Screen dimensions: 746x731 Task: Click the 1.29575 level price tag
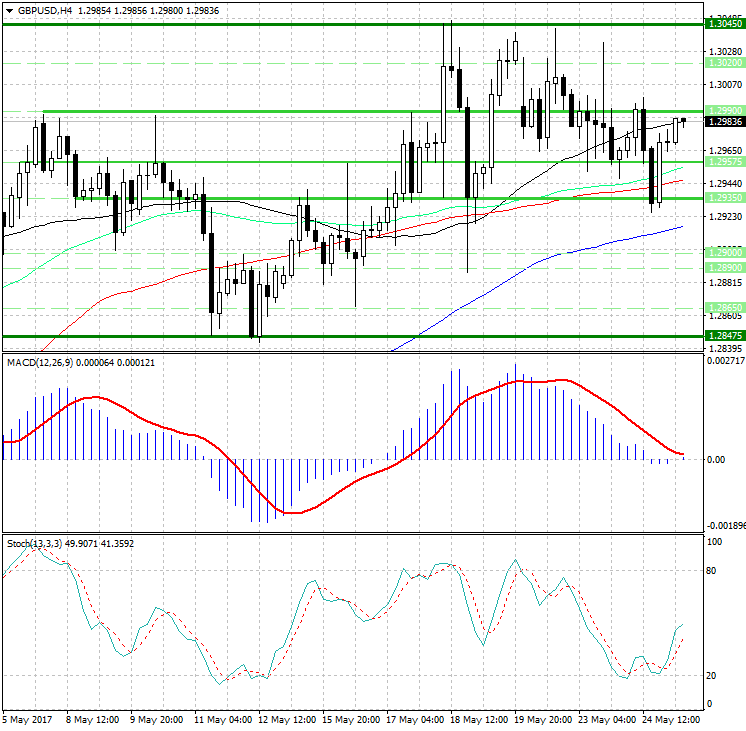pos(723,161)
